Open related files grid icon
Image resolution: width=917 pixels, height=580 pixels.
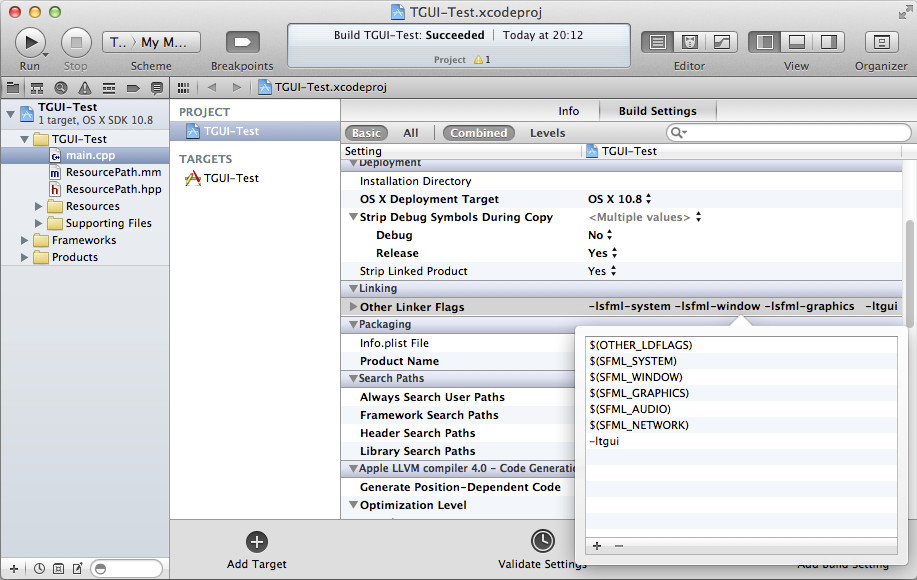tap(184, 88)
